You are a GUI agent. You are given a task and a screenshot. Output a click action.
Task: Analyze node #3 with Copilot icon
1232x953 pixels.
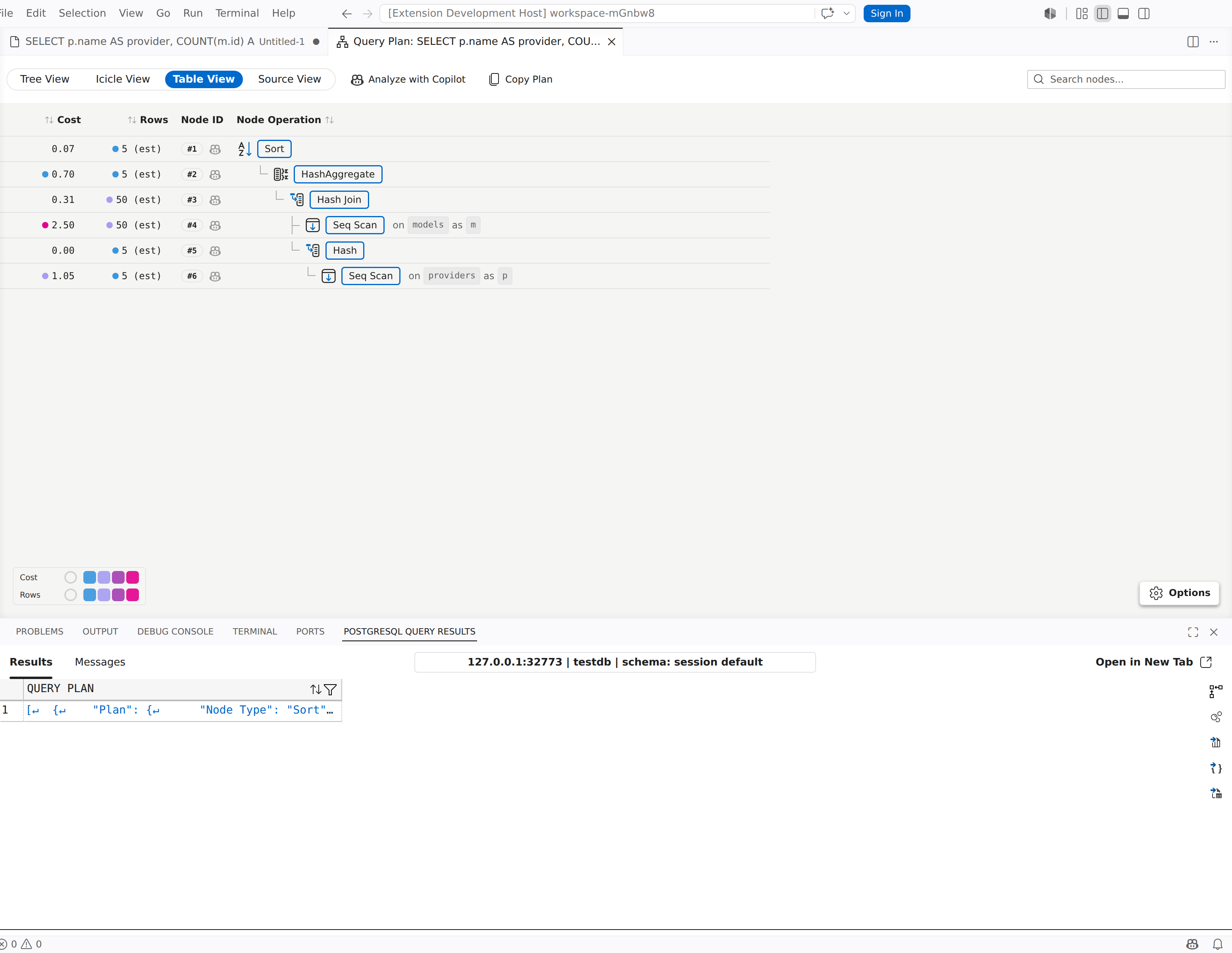[215, 200]
